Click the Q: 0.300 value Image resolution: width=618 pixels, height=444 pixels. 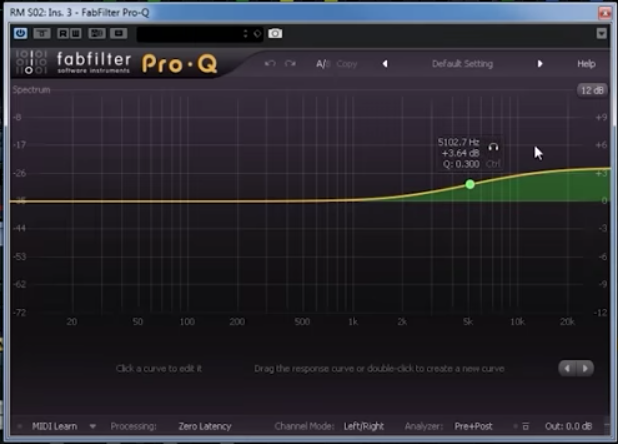point(461,164)
